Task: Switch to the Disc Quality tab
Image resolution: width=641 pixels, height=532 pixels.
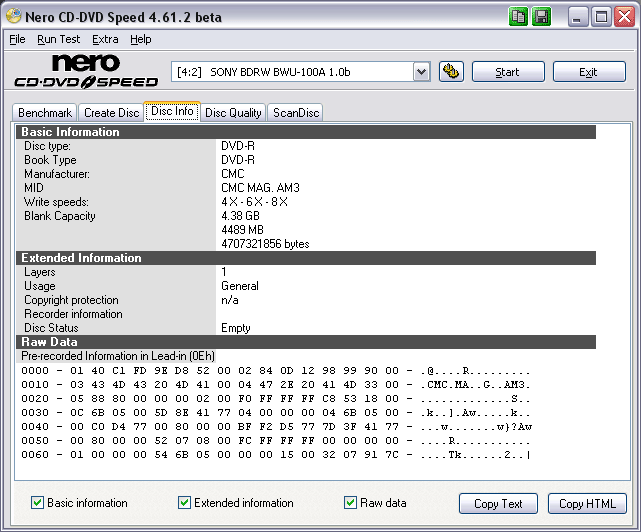Action: tap(233, 112)
